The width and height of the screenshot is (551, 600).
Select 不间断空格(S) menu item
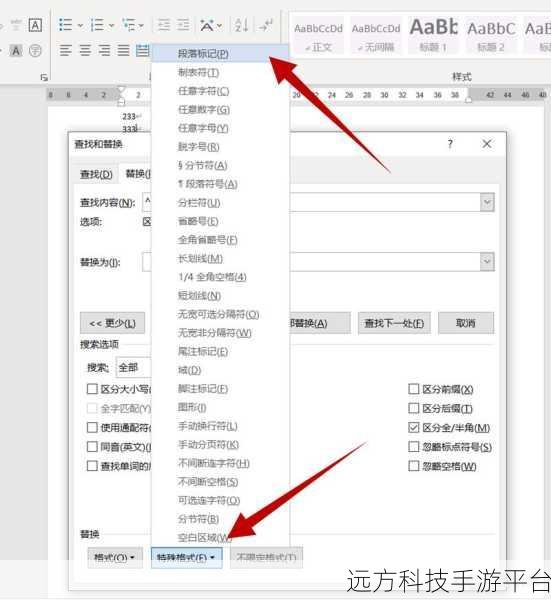click(x=220, y=482)
